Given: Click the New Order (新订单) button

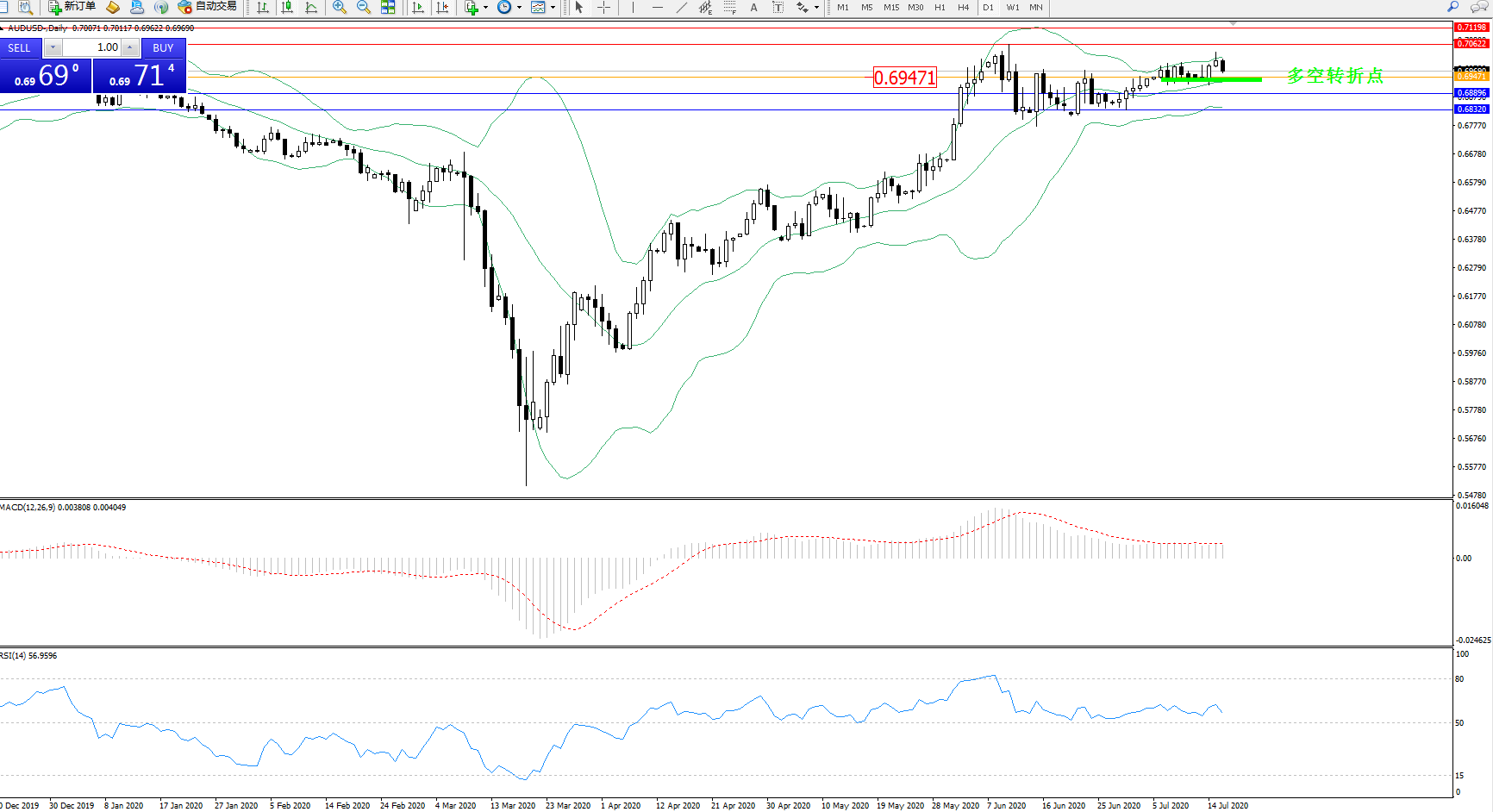Looking at the screenshot, I should (x=72, y=7).
